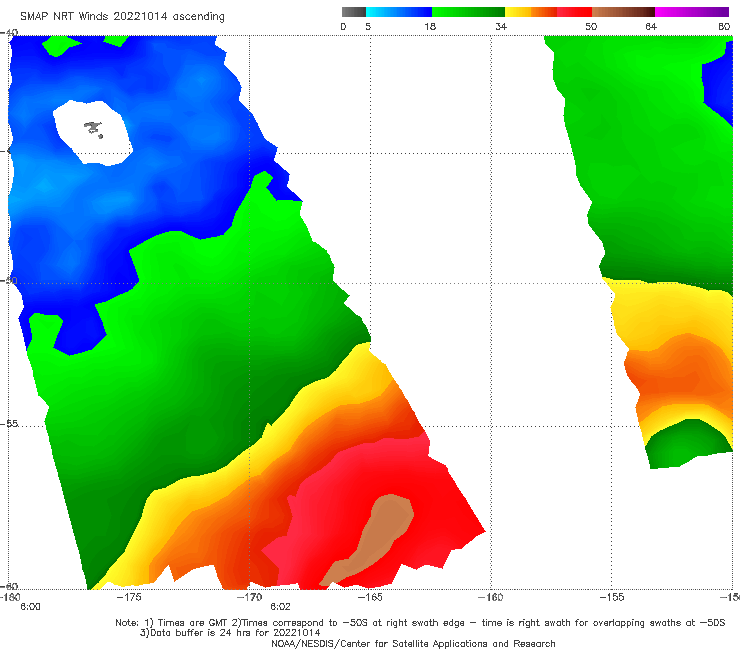740x650 pixels.
Task: Pick the yellow-orange segment of the color bar
Action: pos(531,12)
